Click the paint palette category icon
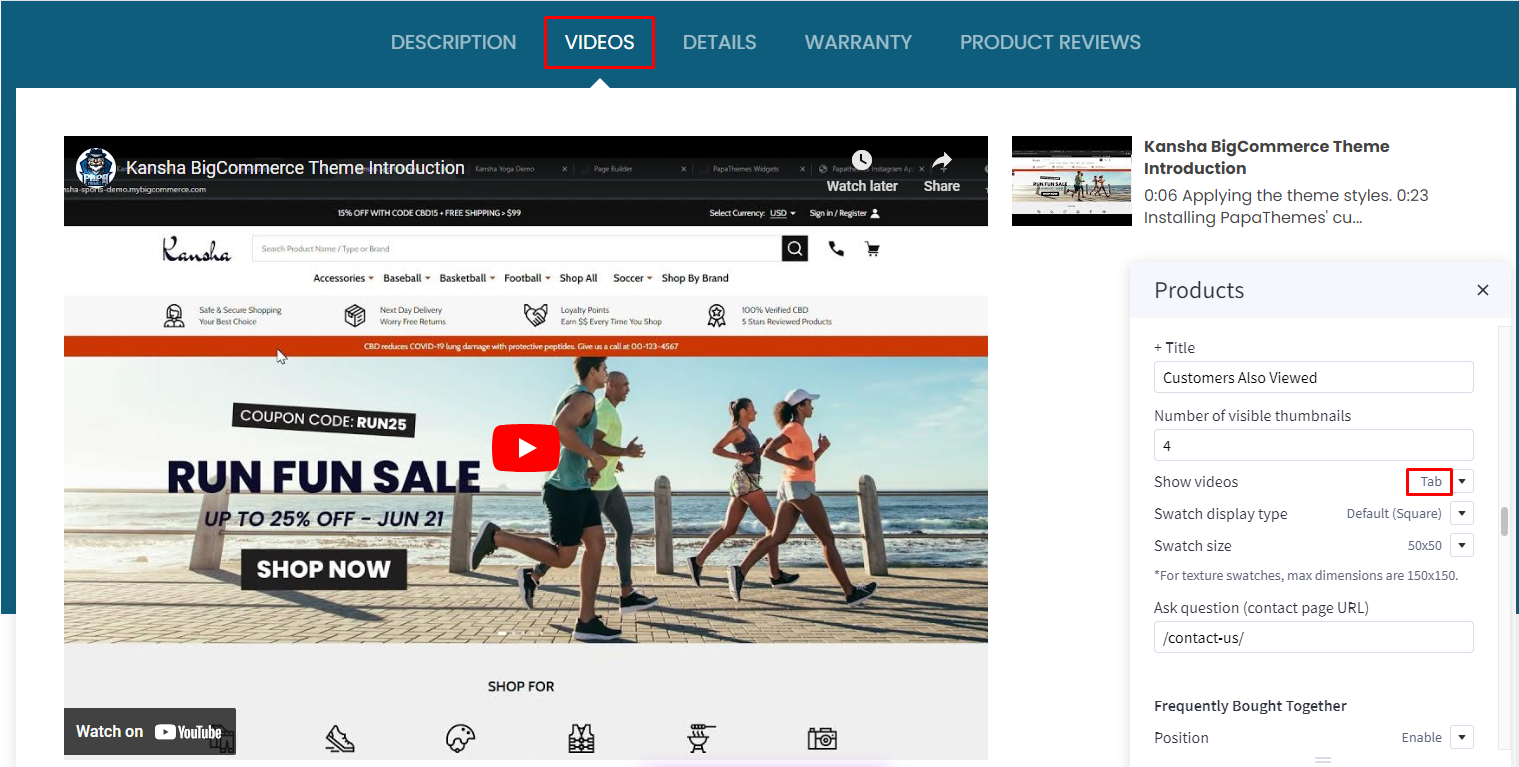This screenshot has height=767, width=1519. 460,738
